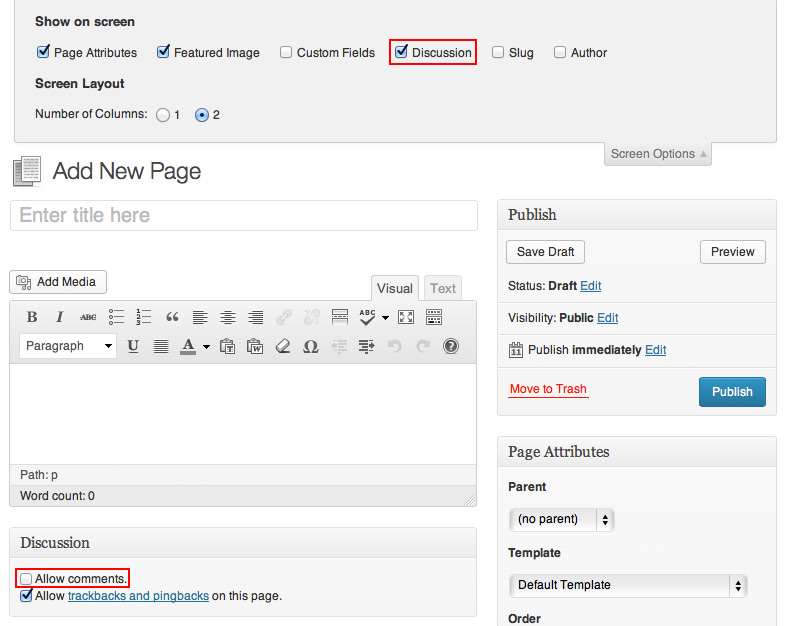Image resolution: width=786 pixels, height=626 pixels.
Task: Create an unordered bullet list
Action: 116,317
